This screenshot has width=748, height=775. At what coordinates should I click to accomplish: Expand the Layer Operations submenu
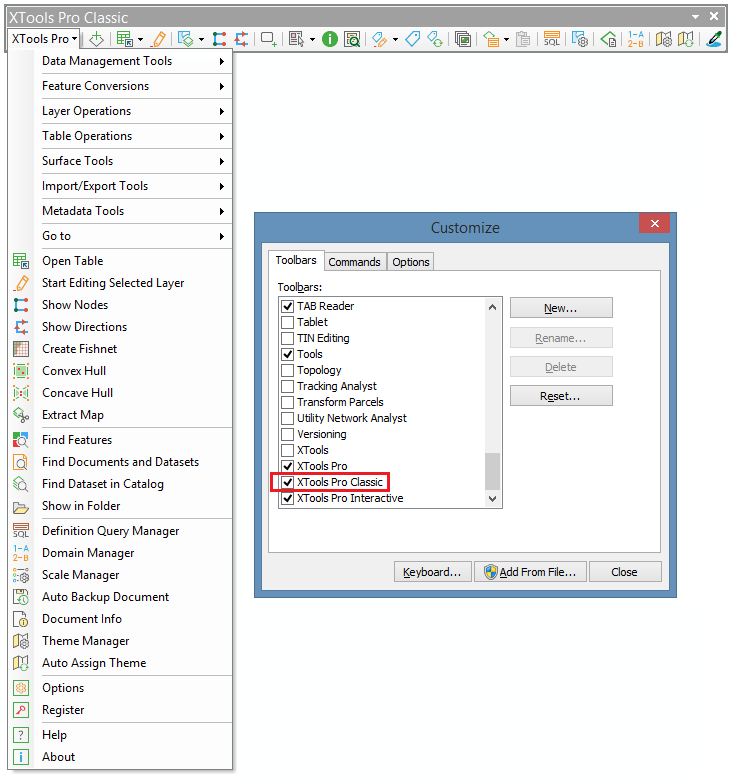[133, 111]
